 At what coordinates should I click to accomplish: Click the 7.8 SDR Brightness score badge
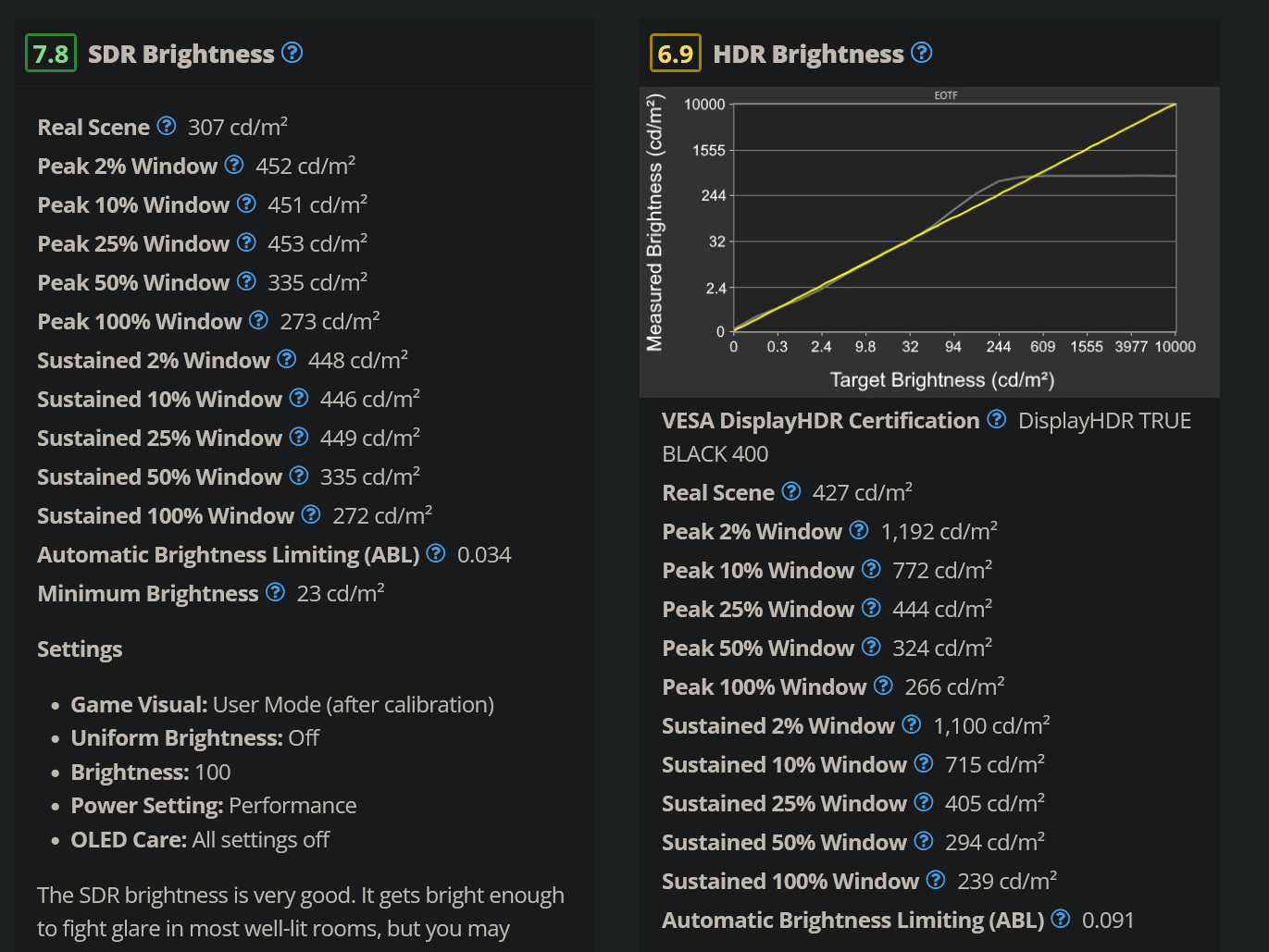click(x=51, y=53)
